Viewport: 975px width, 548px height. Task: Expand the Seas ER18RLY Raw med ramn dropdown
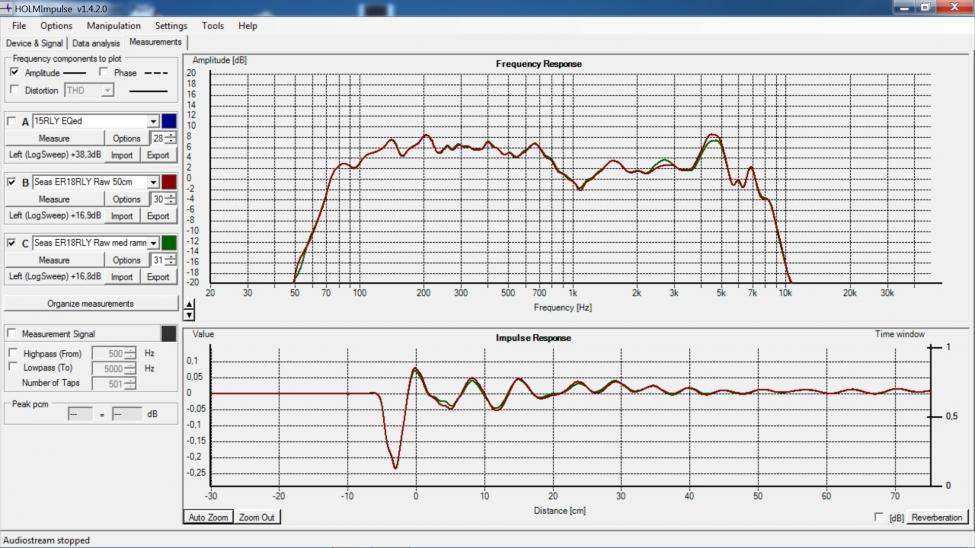(153, 243)
